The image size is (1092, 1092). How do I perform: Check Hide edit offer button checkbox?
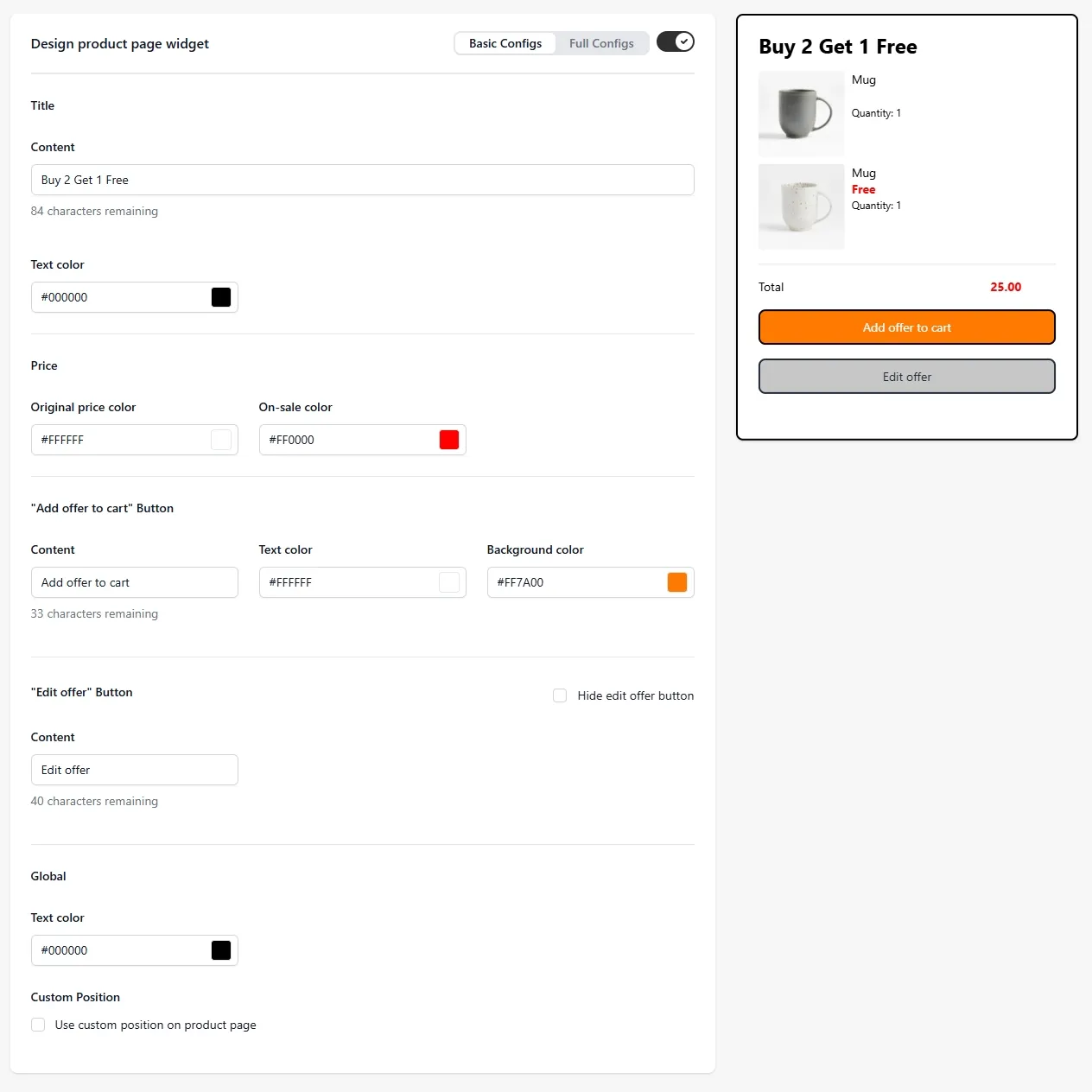pos(560,695)
